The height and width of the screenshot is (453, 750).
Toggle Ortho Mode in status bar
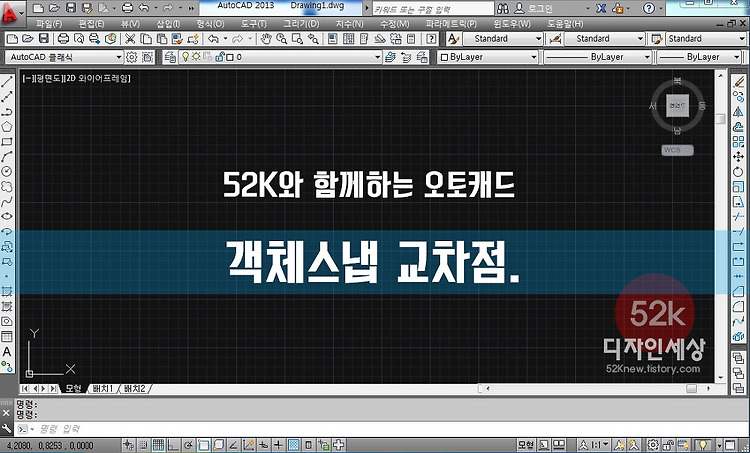click(x=173, y=445)
